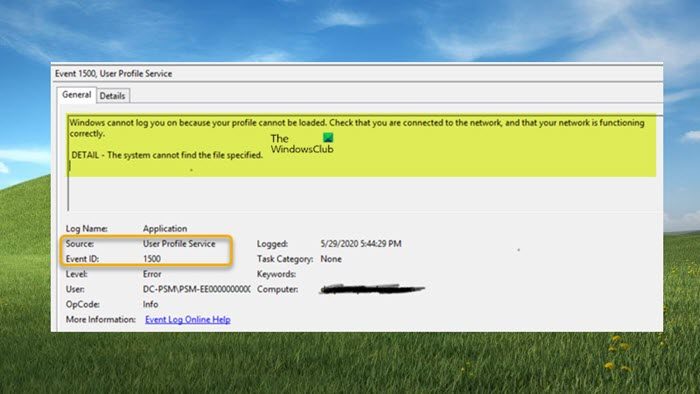Click the Task Category value 'None'
This screenshot has height=394, width=700.
(331, 259)
